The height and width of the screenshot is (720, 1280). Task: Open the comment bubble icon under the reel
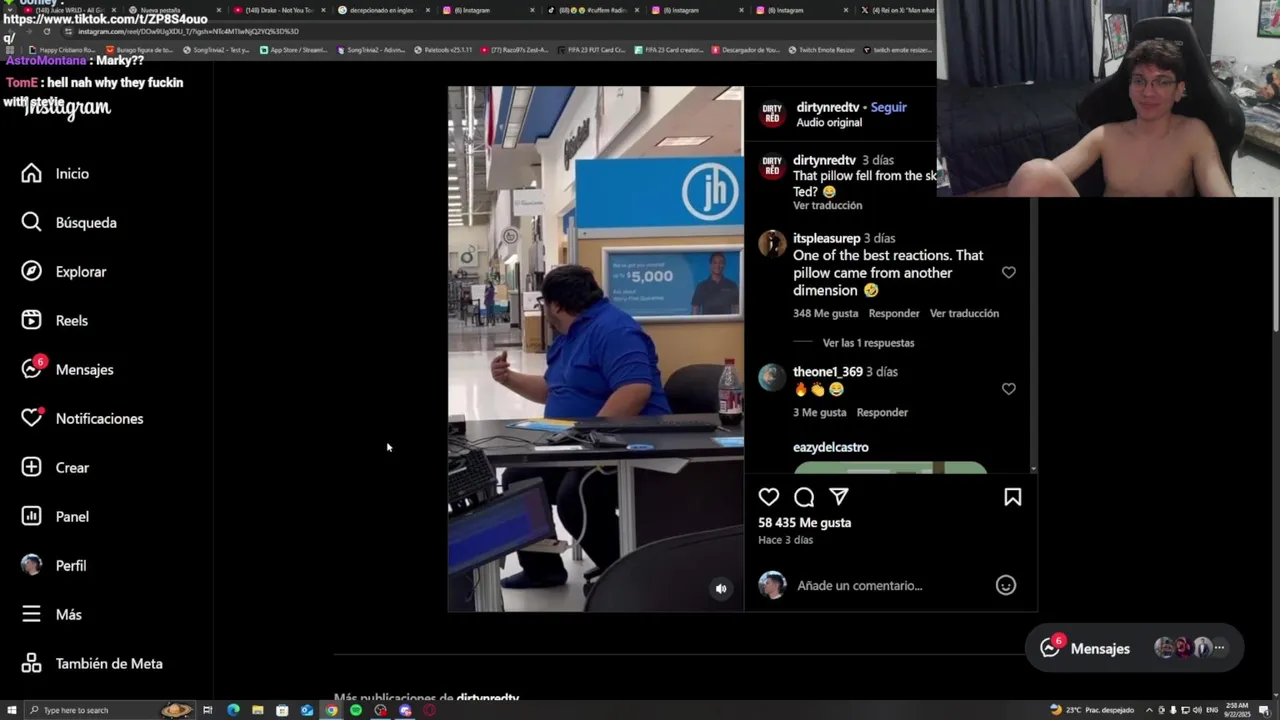click(804, 497)
